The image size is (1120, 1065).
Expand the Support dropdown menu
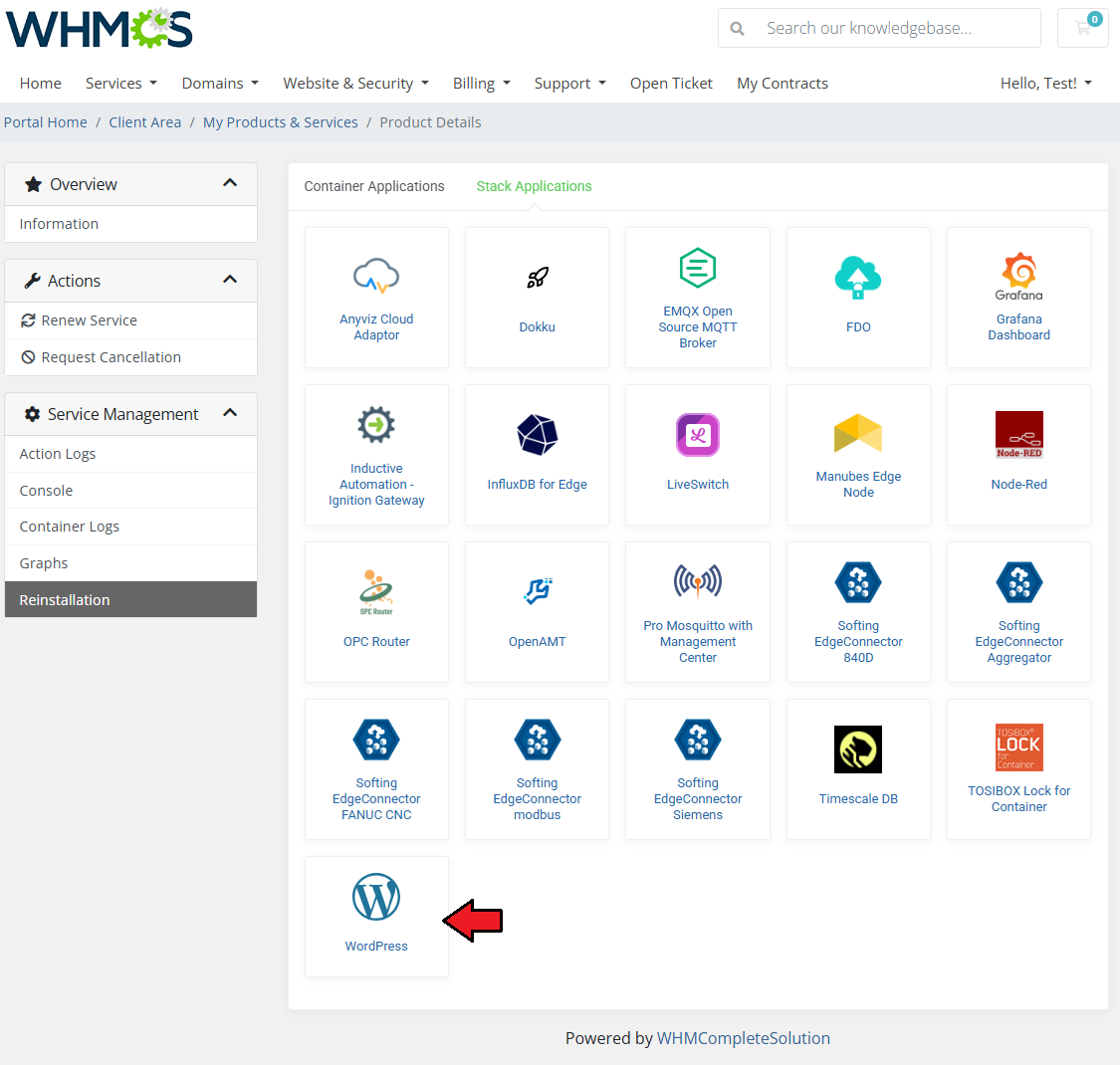click(x=570, y=84)
